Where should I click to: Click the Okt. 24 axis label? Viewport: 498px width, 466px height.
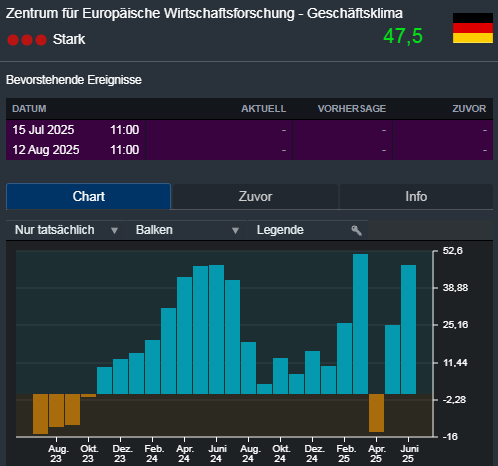tap(281, 454)
